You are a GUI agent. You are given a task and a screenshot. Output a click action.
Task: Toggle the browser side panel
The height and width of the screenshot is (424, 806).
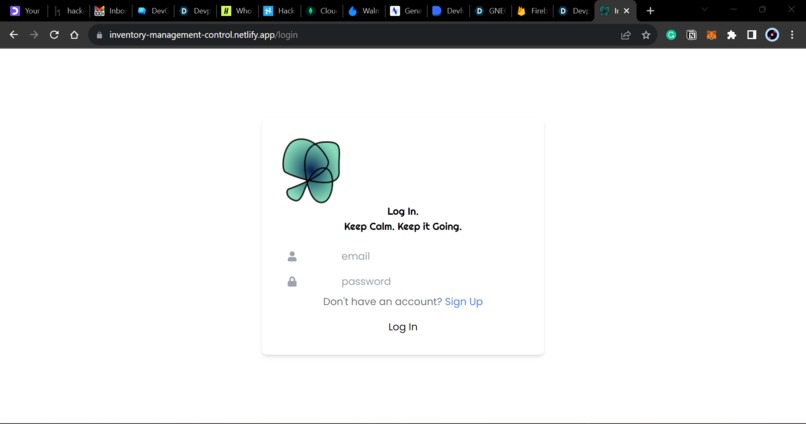(x=752, y=35)
